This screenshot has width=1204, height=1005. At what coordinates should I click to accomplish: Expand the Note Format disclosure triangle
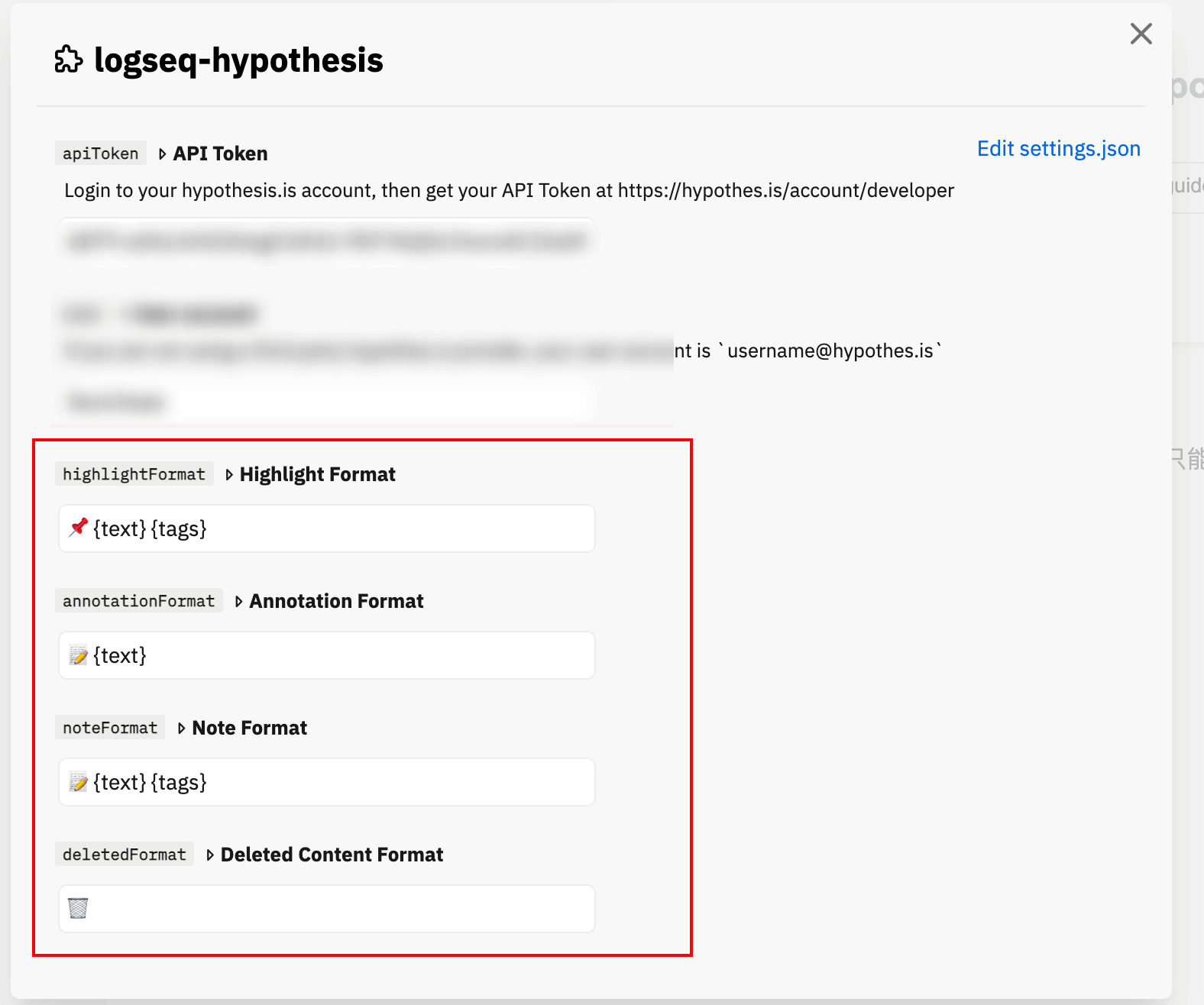(x=181, y=729)
